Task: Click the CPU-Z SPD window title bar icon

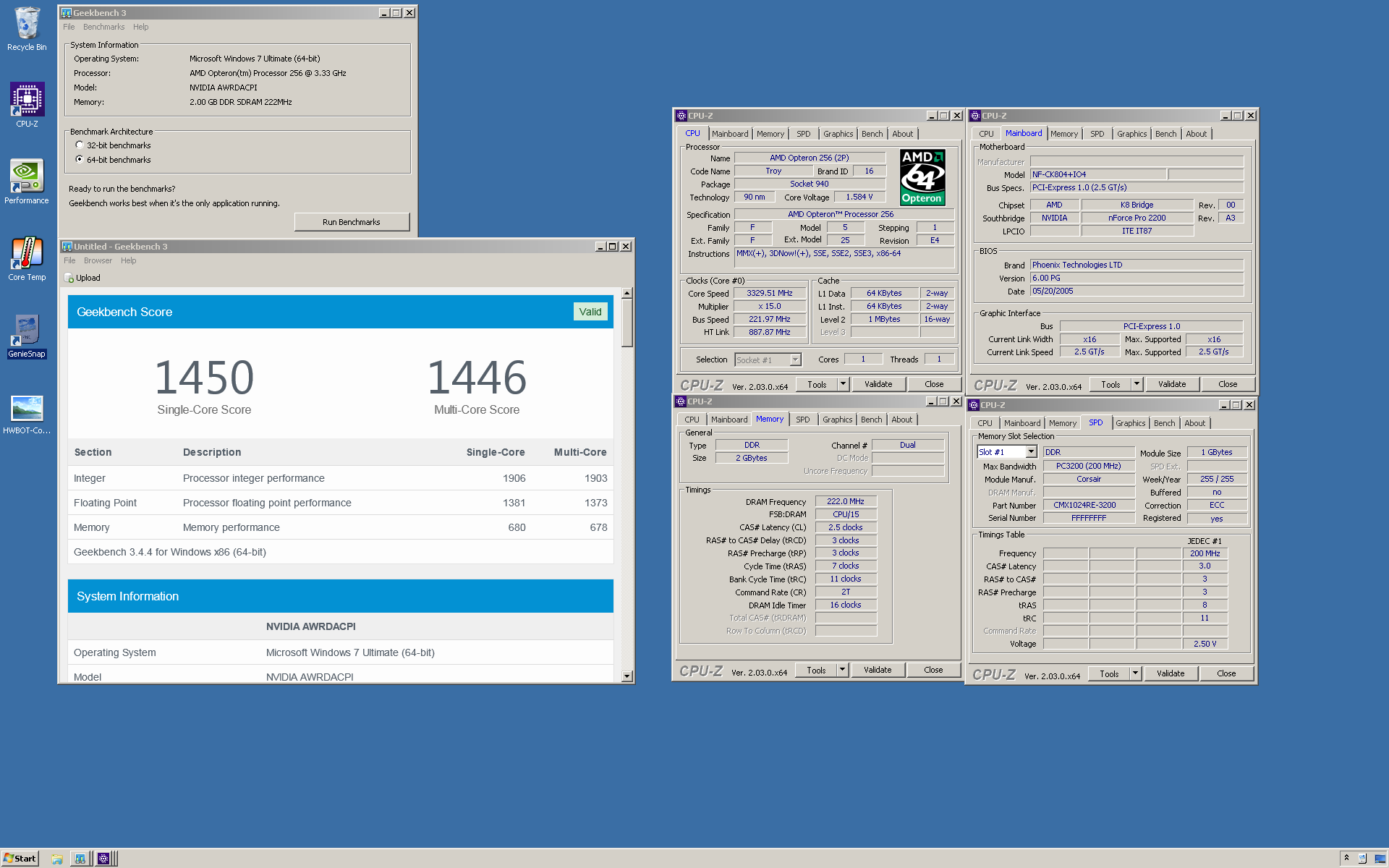Action: [x=974, y=405]
